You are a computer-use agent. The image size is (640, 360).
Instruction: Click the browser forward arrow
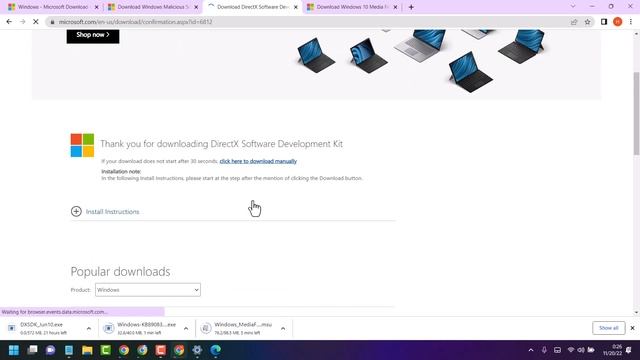[x=22, y=22]
